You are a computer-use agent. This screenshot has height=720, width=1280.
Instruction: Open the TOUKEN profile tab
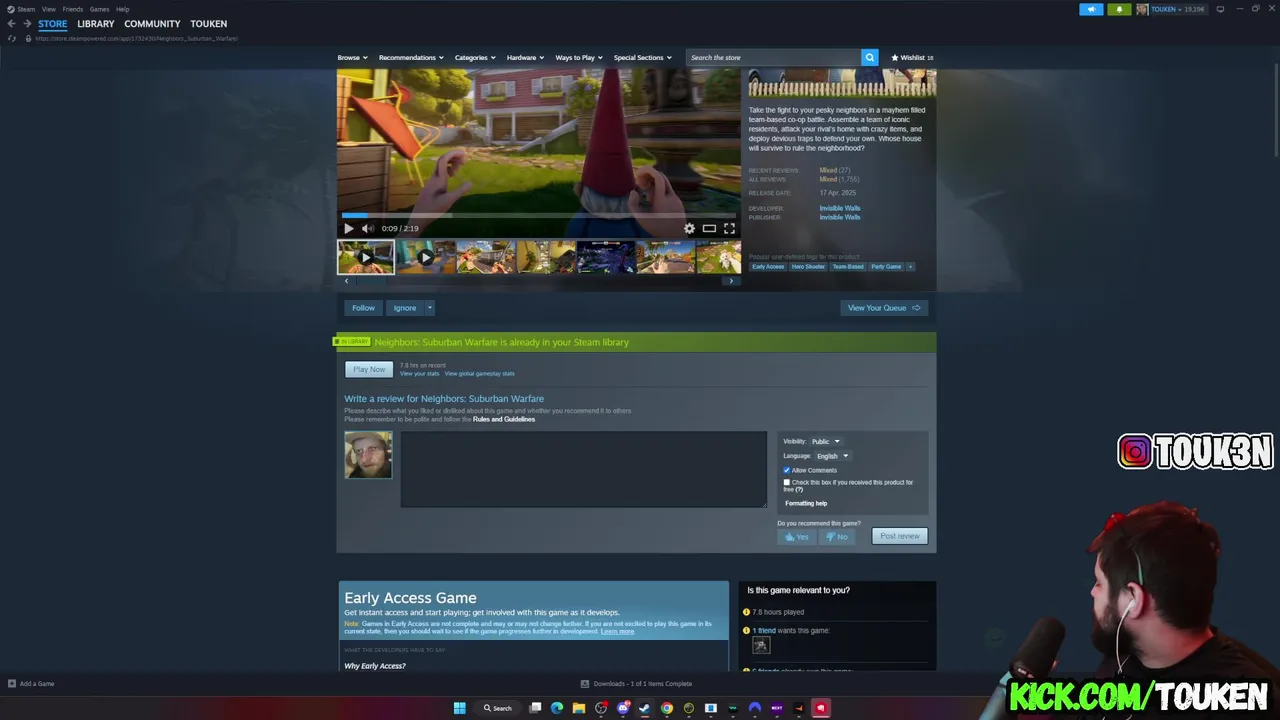click(x=209, y=23)
